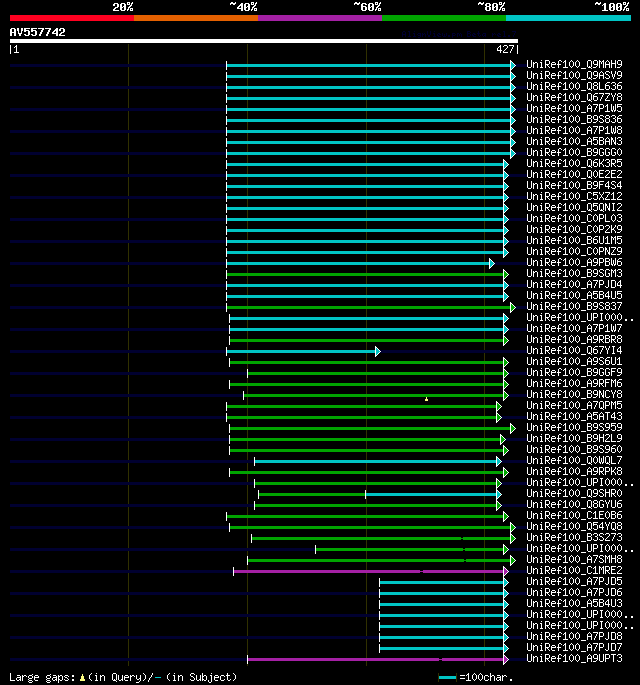Open the UniRef100_Q0WQL7 subject

tap(574, 460)
